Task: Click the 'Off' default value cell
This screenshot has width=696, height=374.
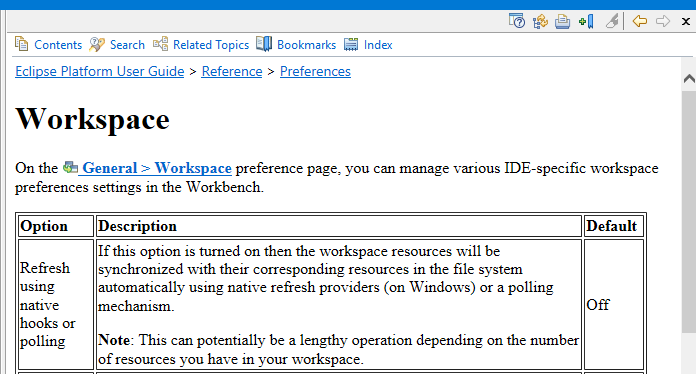Action: [613, 304]
